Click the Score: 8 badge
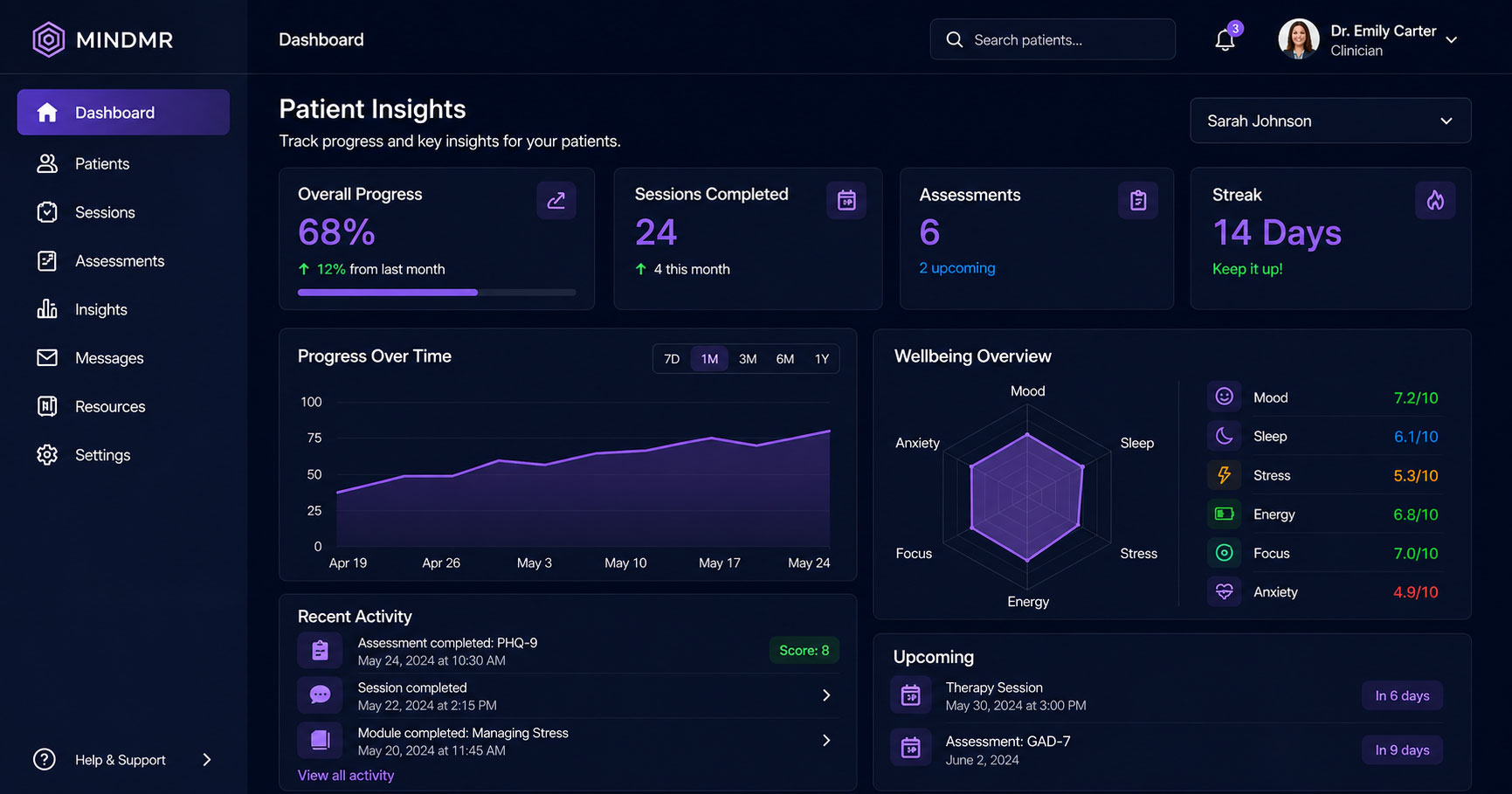This screenshot has width=1512, height=794. (804, 651)
